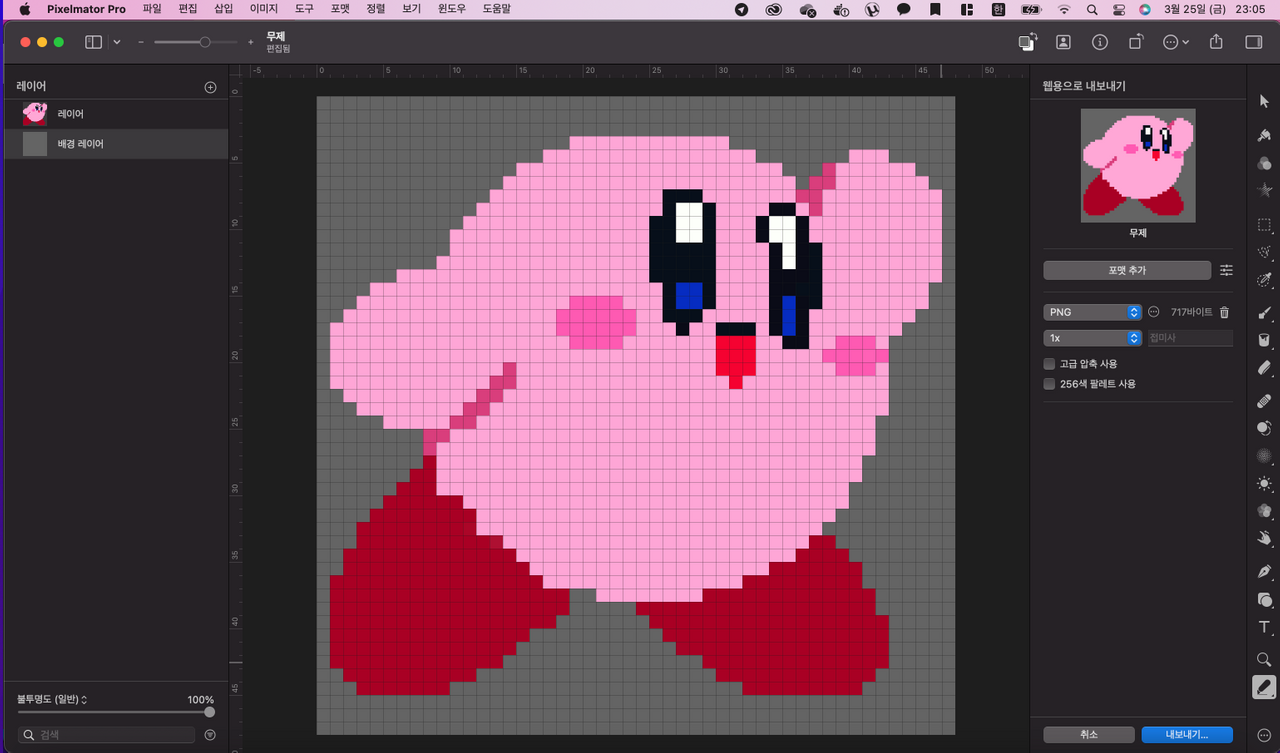Select the Free Selection lasso tool

pyautogui.click(x=1264, y=252)
